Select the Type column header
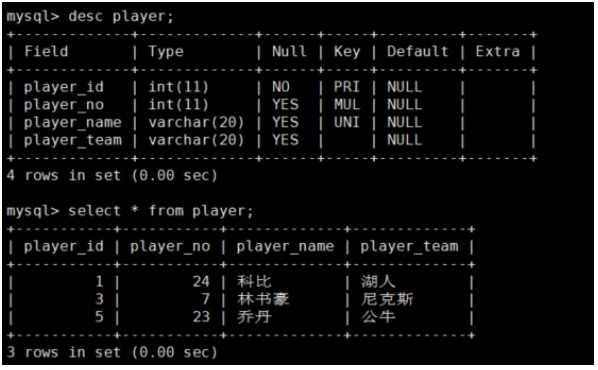Image resolution: width=598 pixels, height=370 pixels. click(x=166, y=52)
